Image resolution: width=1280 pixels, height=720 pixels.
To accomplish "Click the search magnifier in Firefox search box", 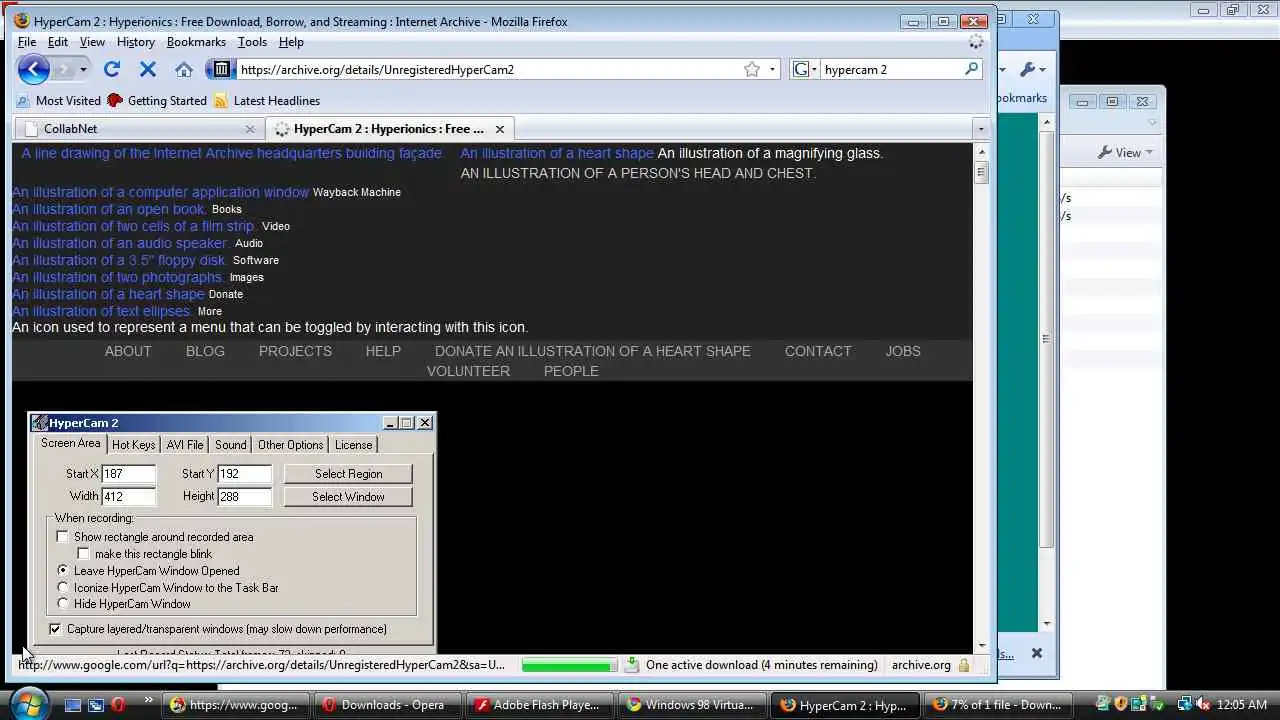I will [971, 69].
